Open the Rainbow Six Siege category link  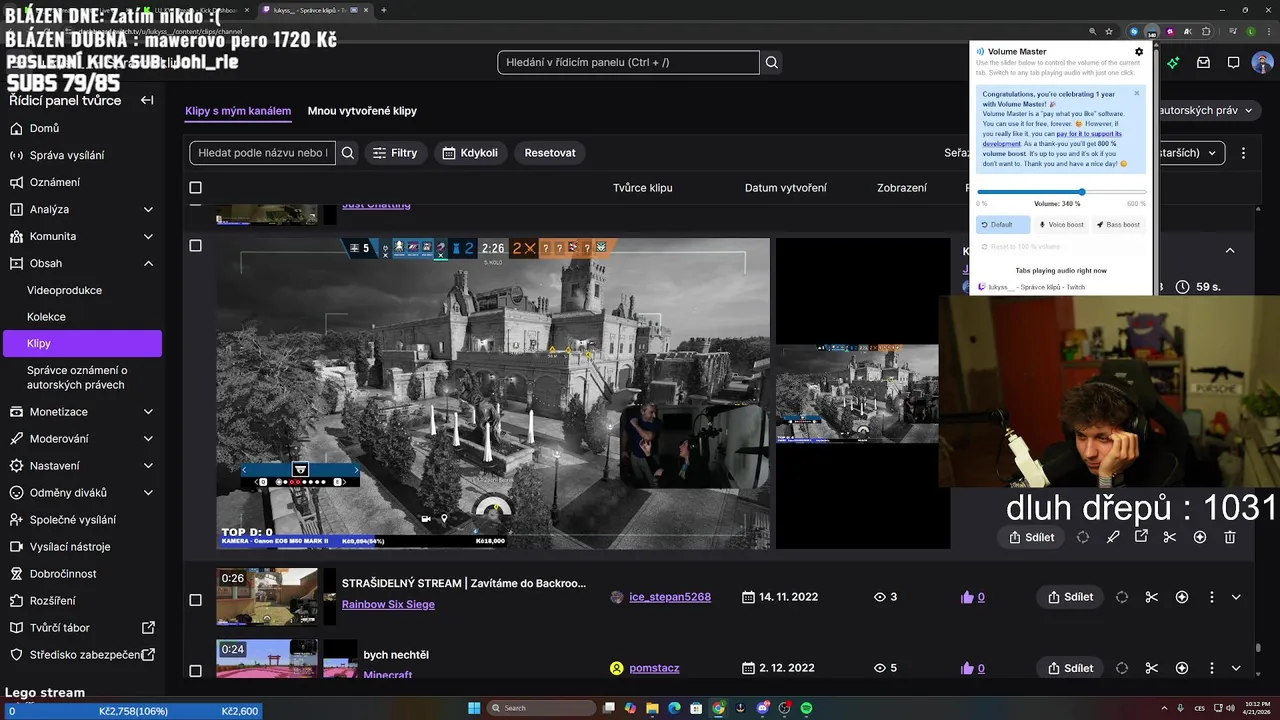388,604
